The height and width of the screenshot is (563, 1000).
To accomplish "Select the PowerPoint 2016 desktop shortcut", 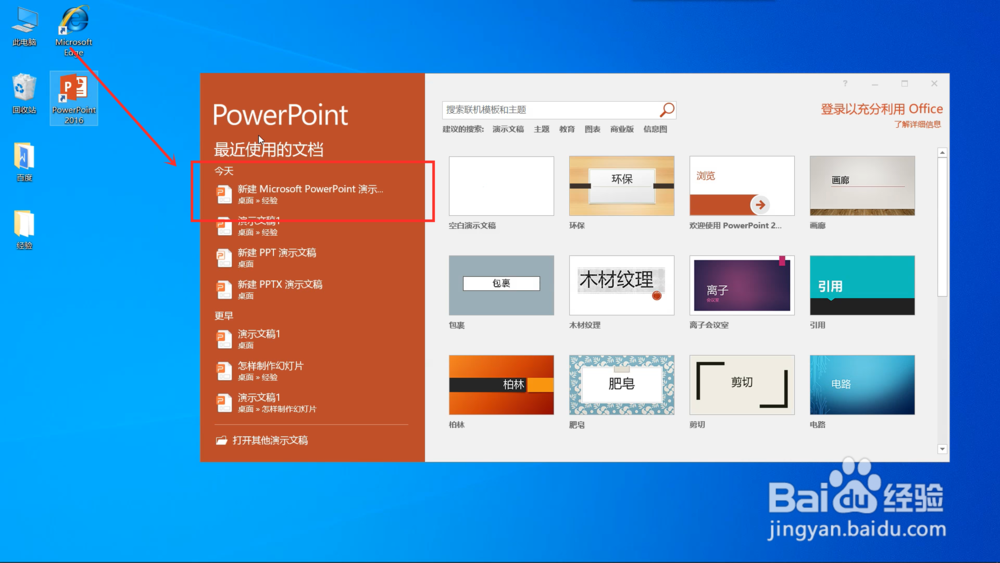I will [73, 98].
